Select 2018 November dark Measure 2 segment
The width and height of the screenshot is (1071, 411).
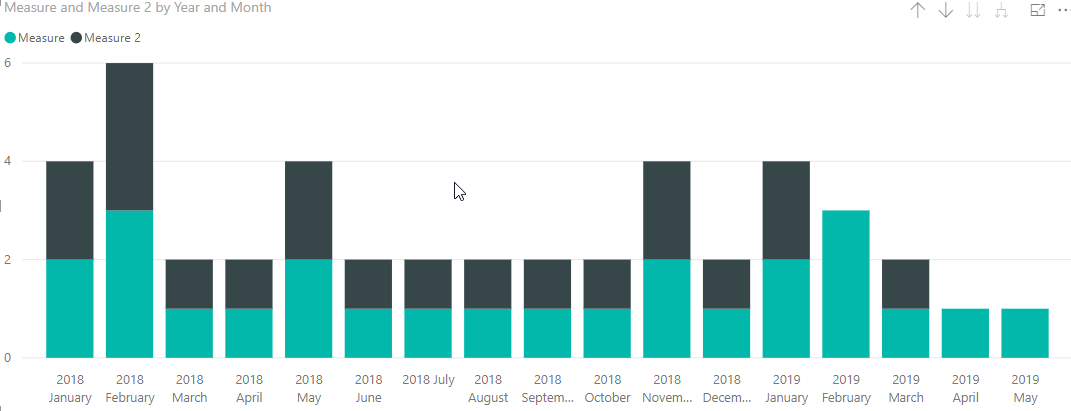tap(667, 210)
